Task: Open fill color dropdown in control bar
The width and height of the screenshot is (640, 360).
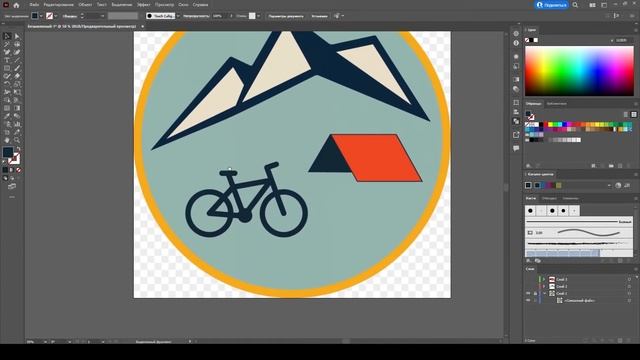Action: [41, 16]
